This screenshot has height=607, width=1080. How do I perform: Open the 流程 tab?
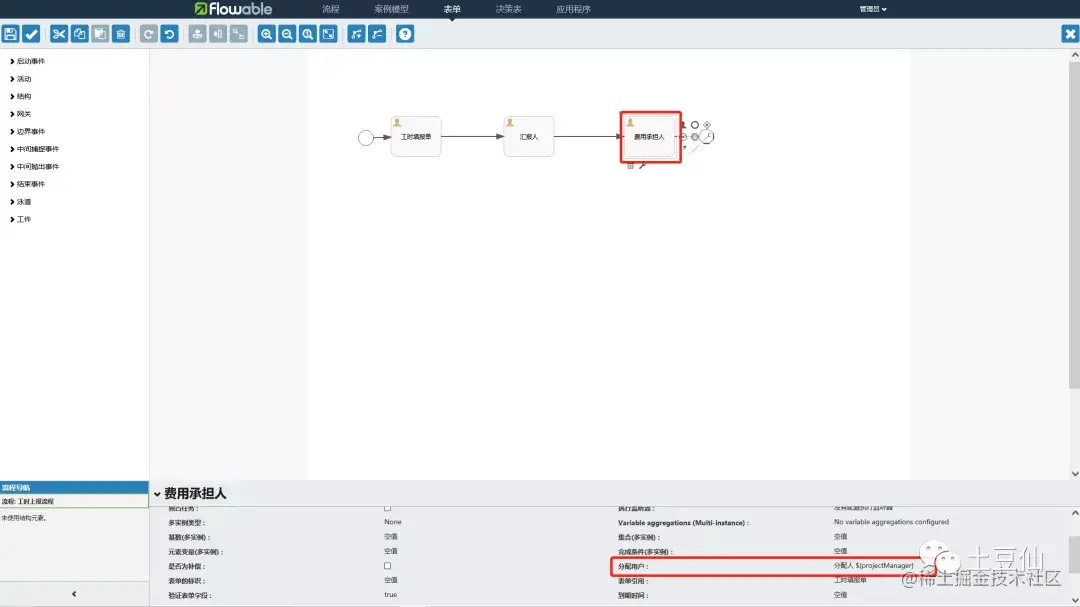(331, 9)
